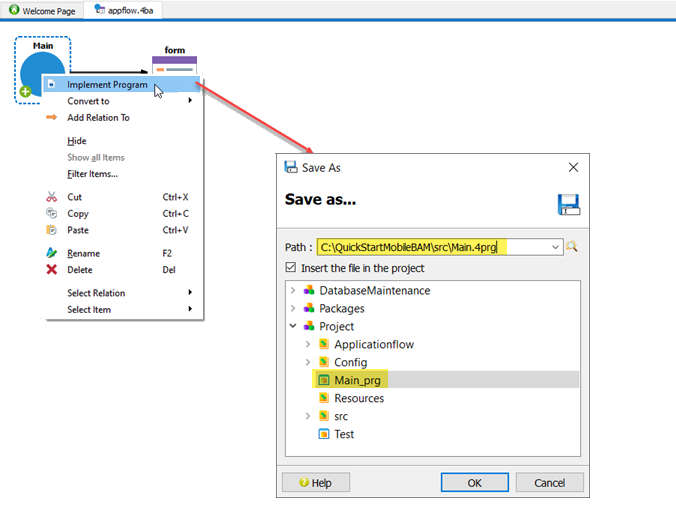Click the Copy icon in context menu

point(51,213)
